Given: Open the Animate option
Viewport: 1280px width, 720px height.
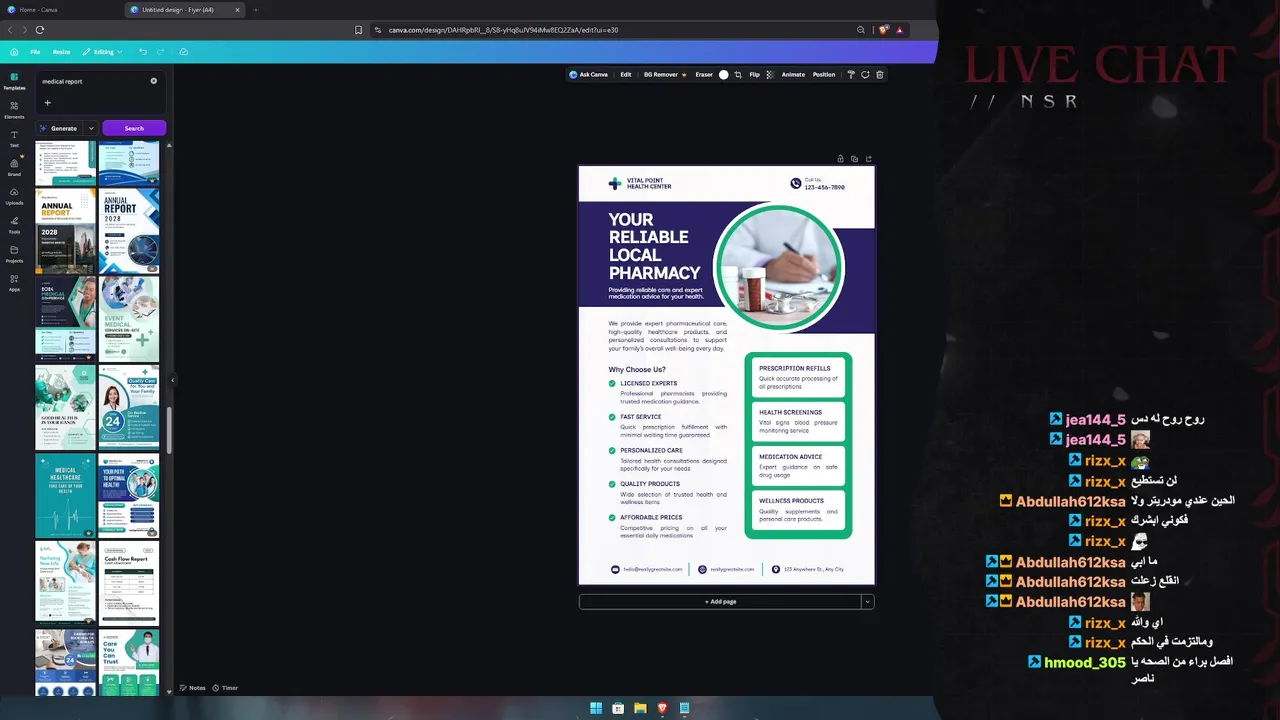Looking at the screenshot, I should (793, 75).
